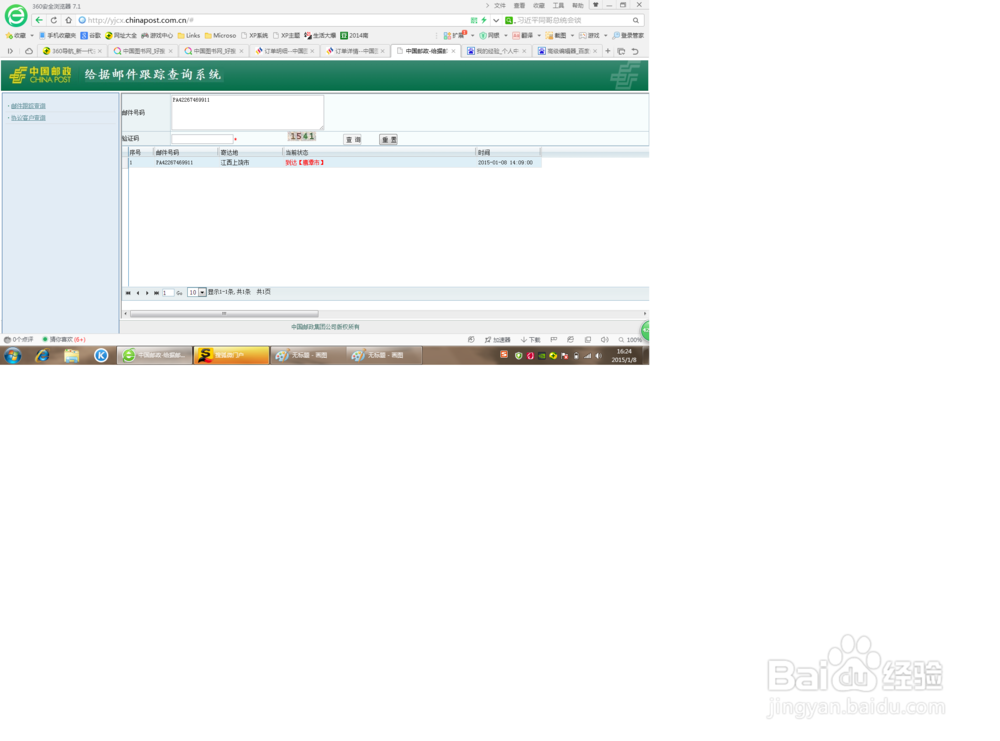
Task: Open File Explorer from taskbar
Action: click(71, 355)
